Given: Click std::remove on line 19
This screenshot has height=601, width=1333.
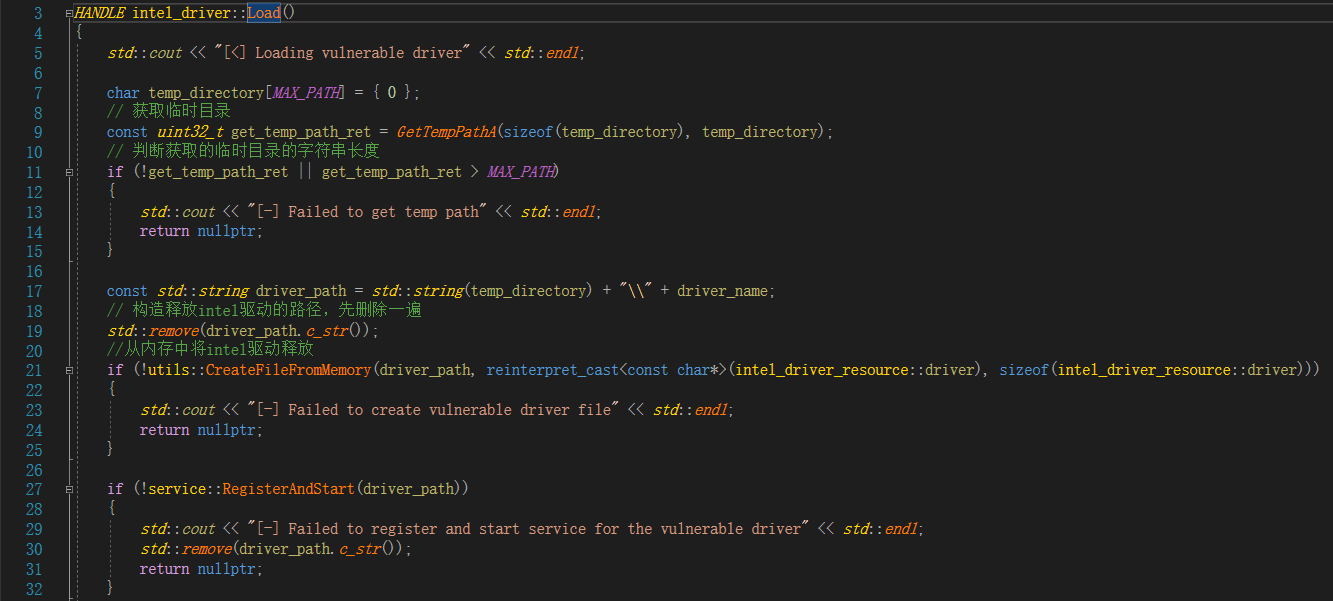Looking at the screenshot, I should click(152, 331).
